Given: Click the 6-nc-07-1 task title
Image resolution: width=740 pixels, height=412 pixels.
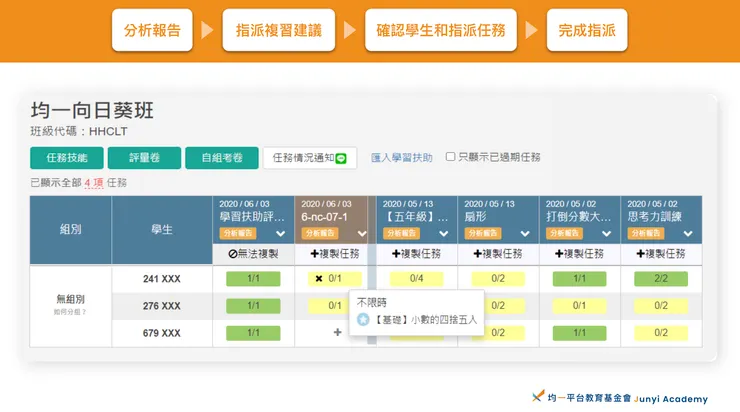Looking at the screenshot, I should coord(324,217).
